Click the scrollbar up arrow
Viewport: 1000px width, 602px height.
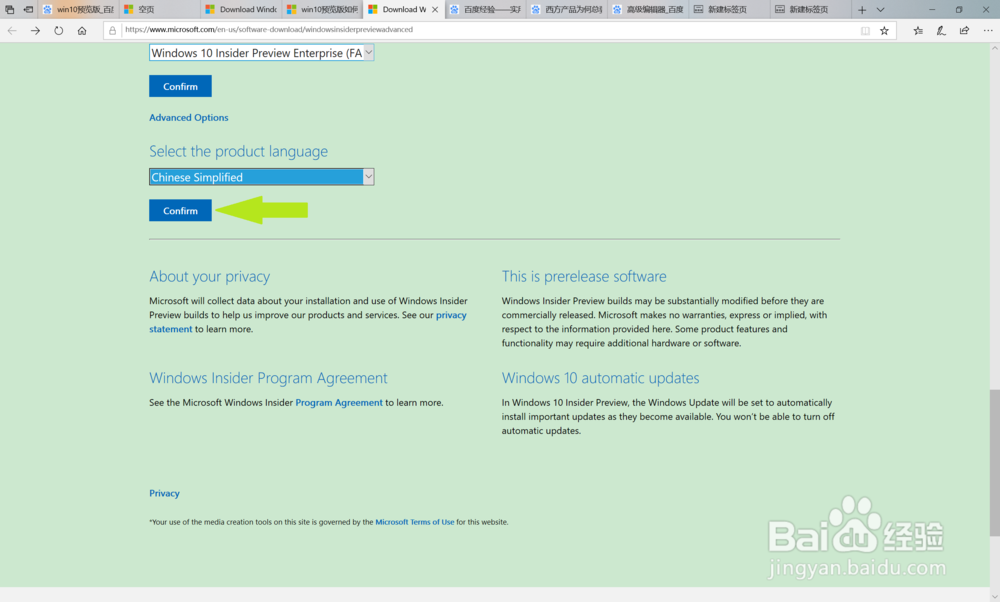(994, 48)
